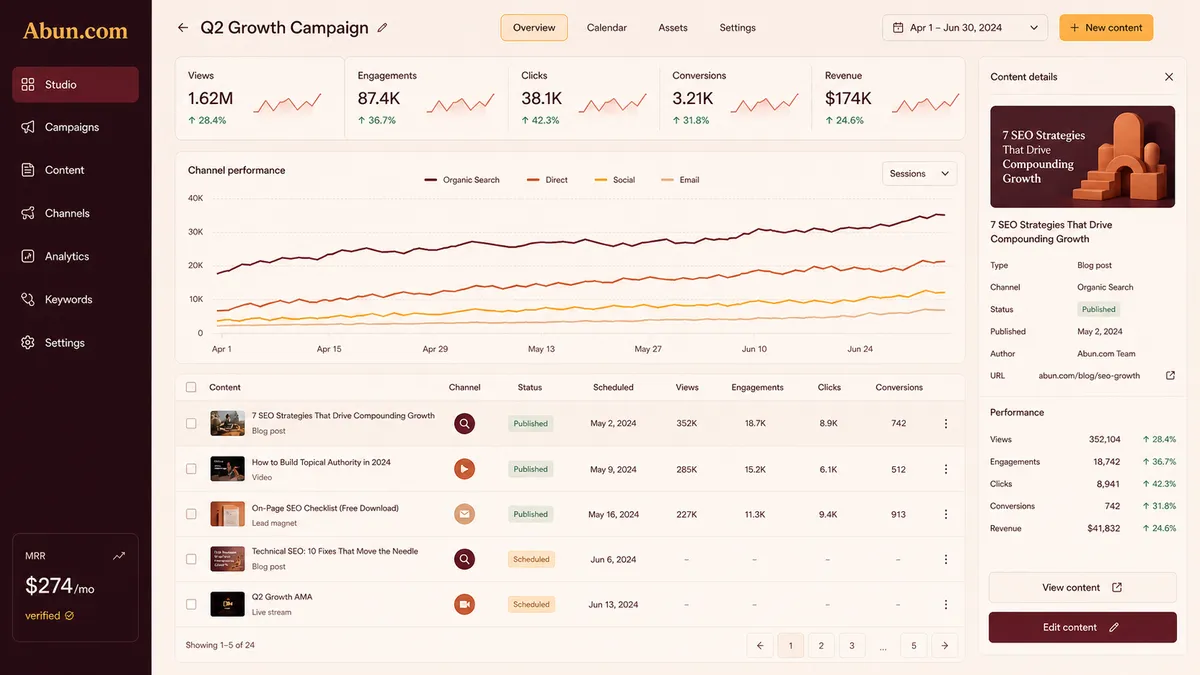Click the verified badge icon under MRR
The height and width of the screenshot is (675, 1200).
(x=69, y=616)
